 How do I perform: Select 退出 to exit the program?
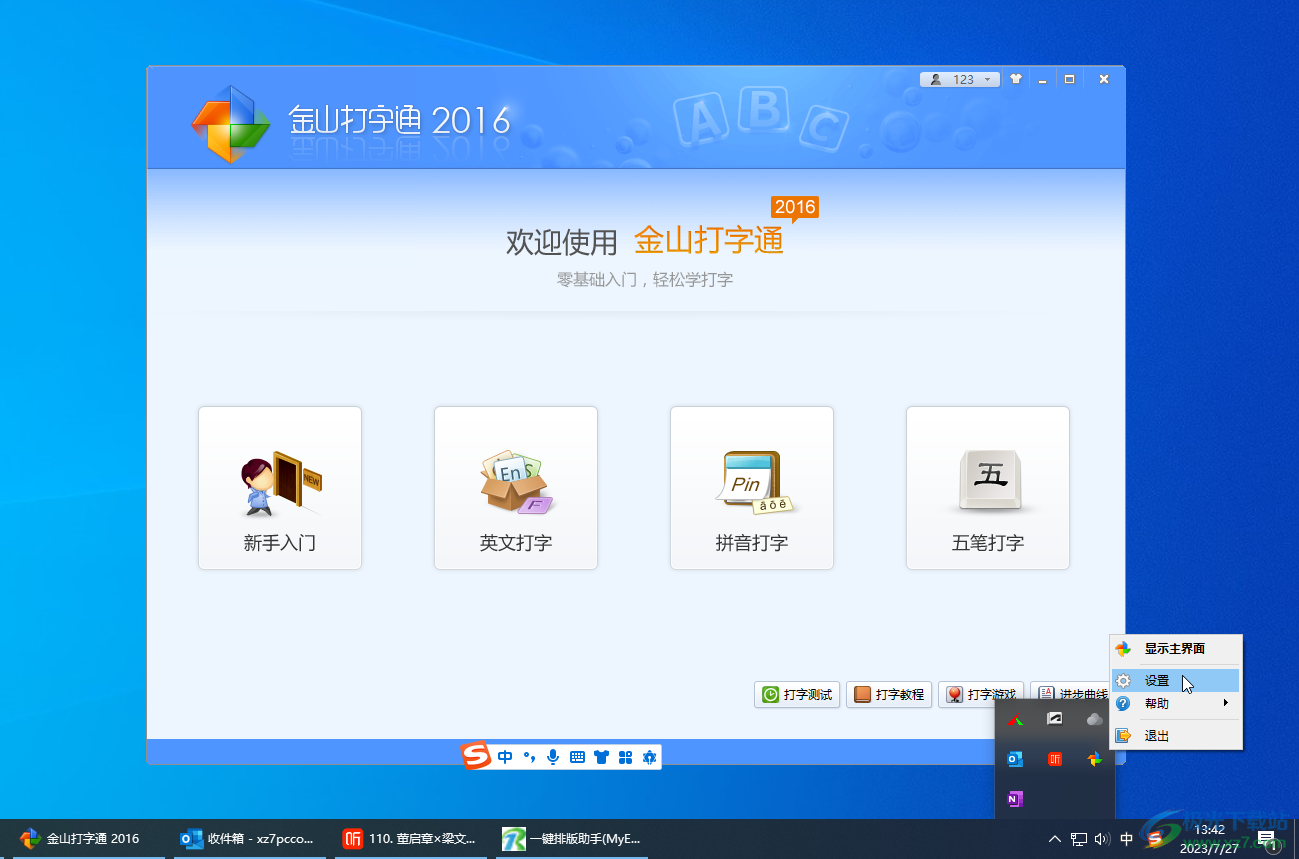click(1176, 736)
